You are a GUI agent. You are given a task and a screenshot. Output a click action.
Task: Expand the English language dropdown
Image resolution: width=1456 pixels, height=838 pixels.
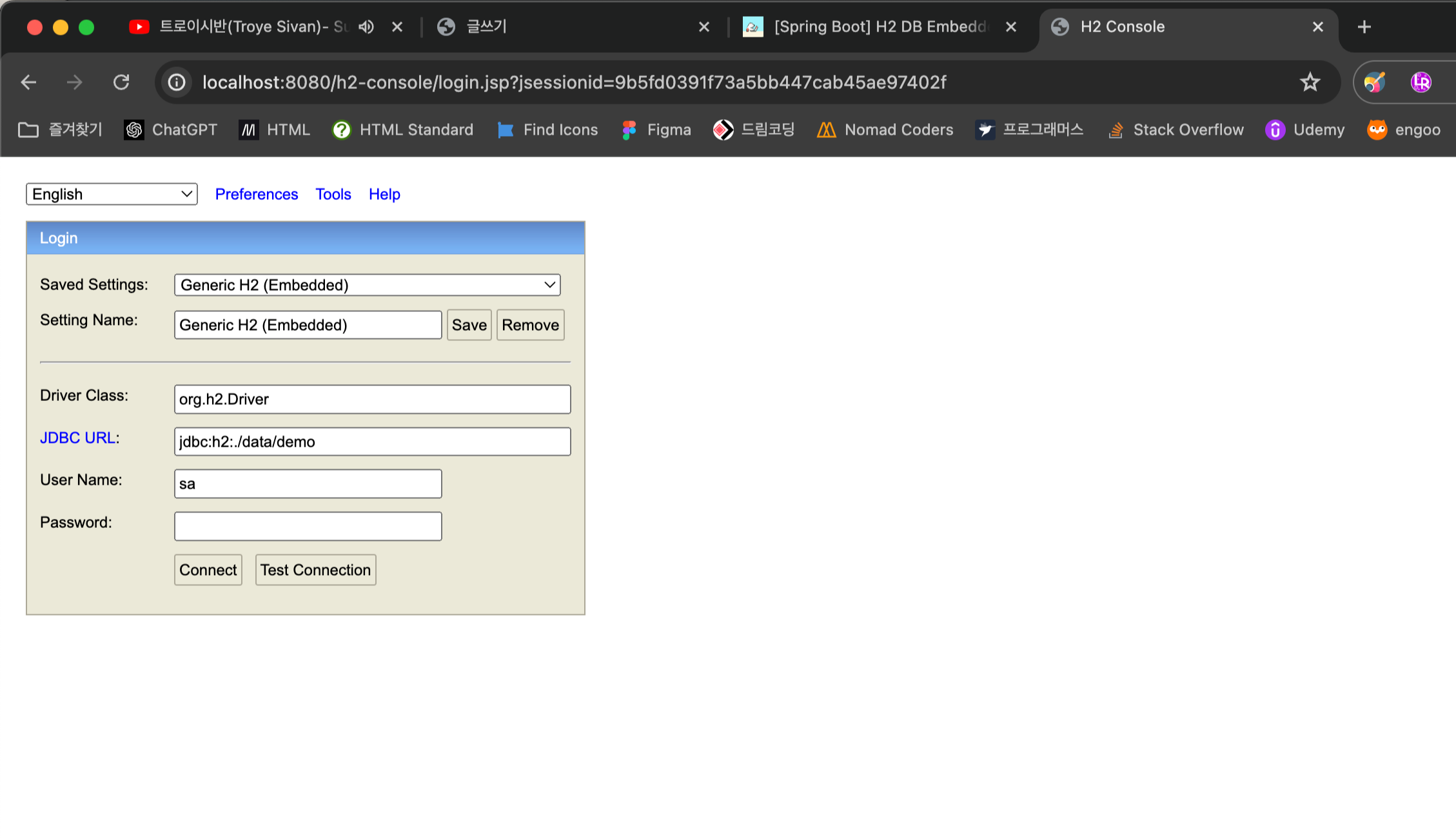[x=112, y=194]
